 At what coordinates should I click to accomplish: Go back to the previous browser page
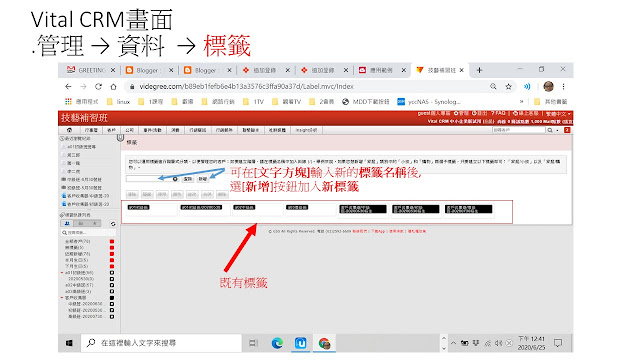(68, 87)
